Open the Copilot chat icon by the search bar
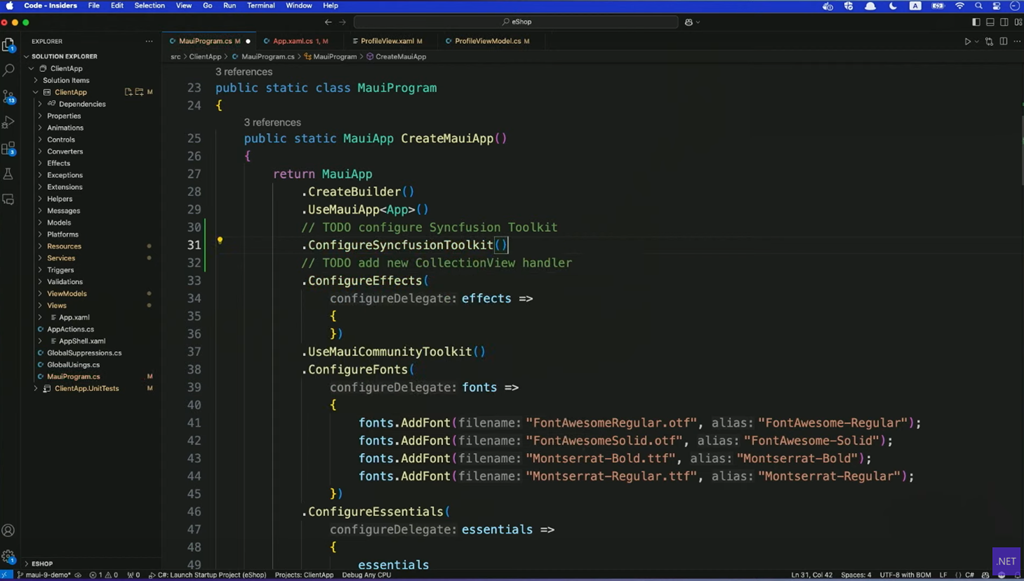 690,22
